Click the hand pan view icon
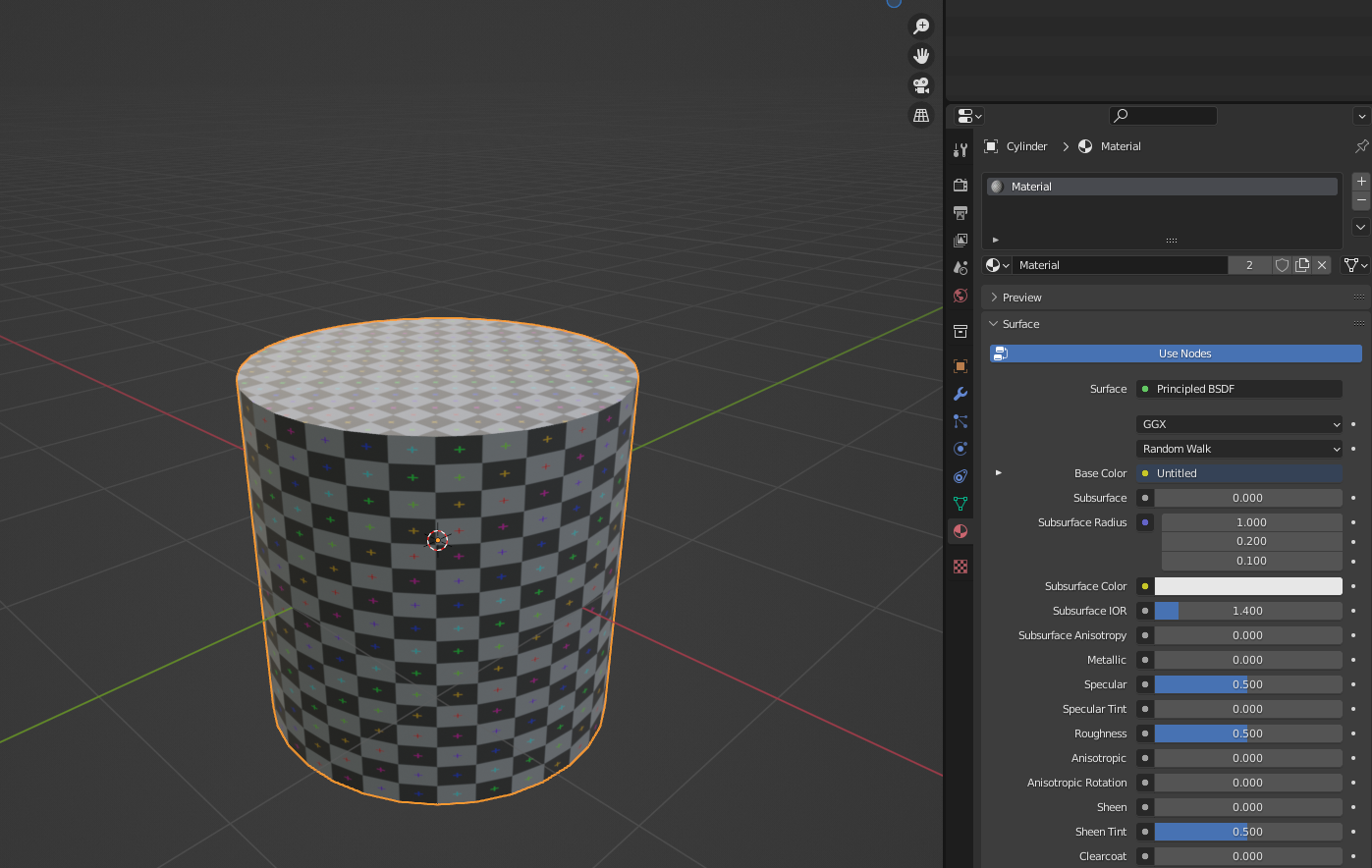This screenshot has height=868, width=1372. (921, 56)
